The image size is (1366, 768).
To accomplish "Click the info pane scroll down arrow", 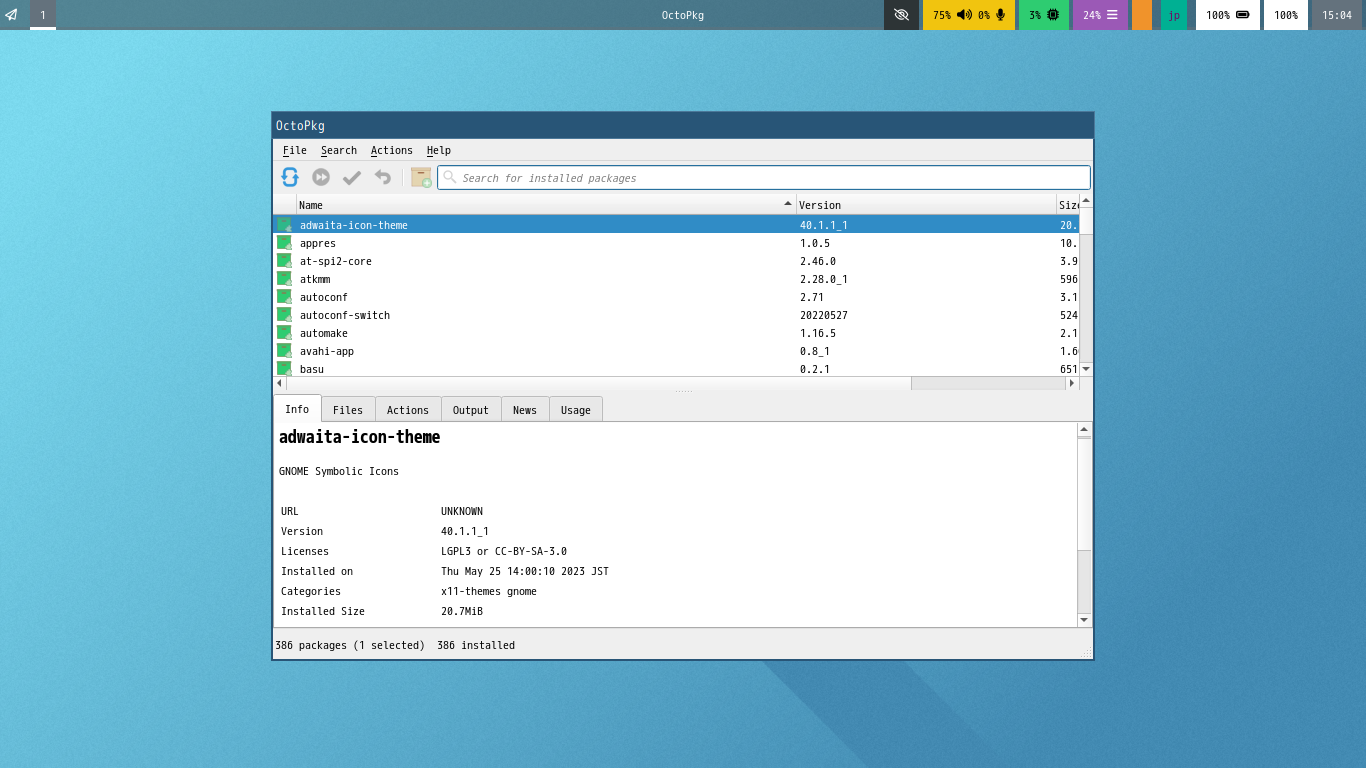I will point(1084,620).
